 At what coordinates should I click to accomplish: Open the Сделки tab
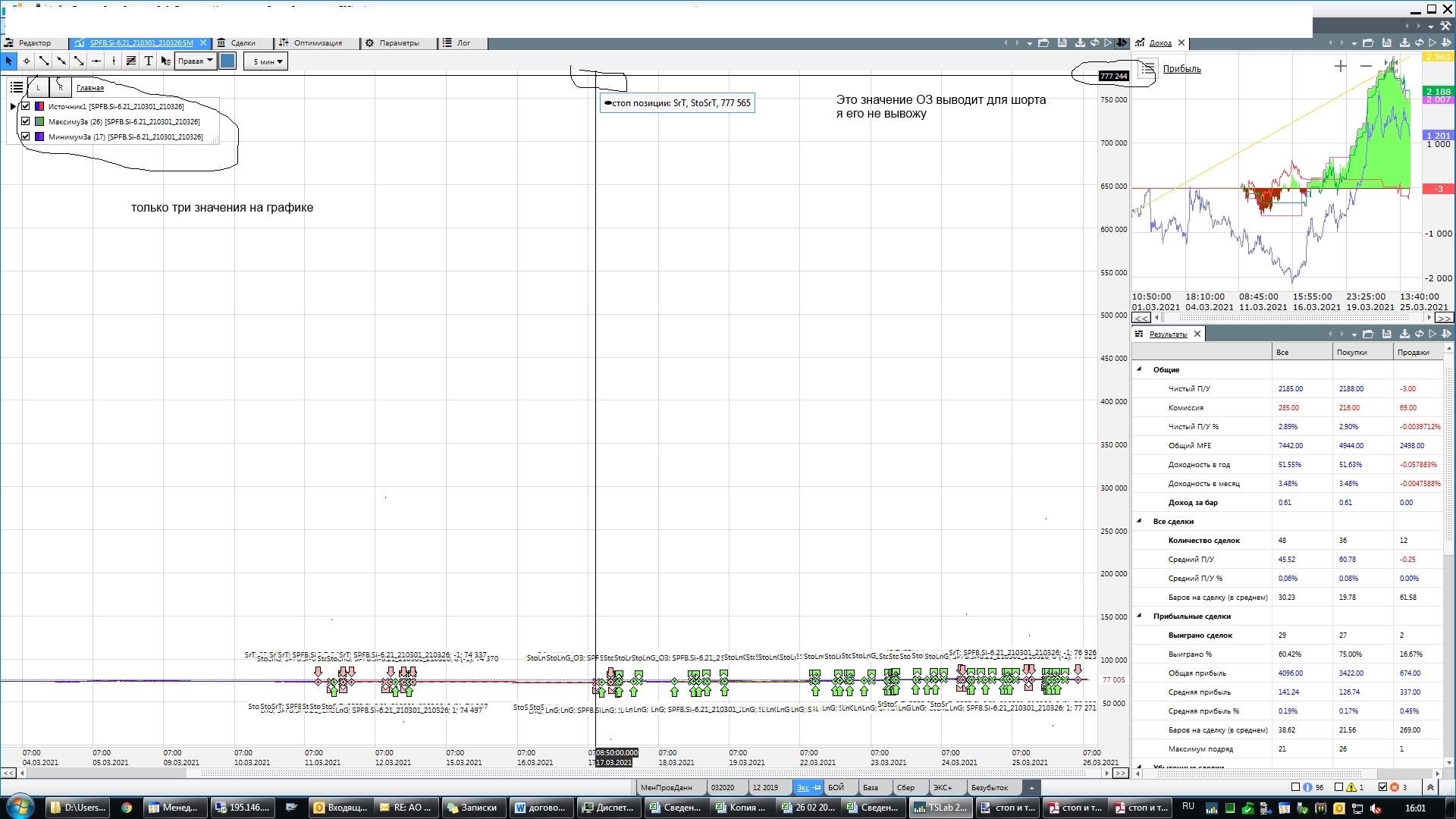click(243, 43)
